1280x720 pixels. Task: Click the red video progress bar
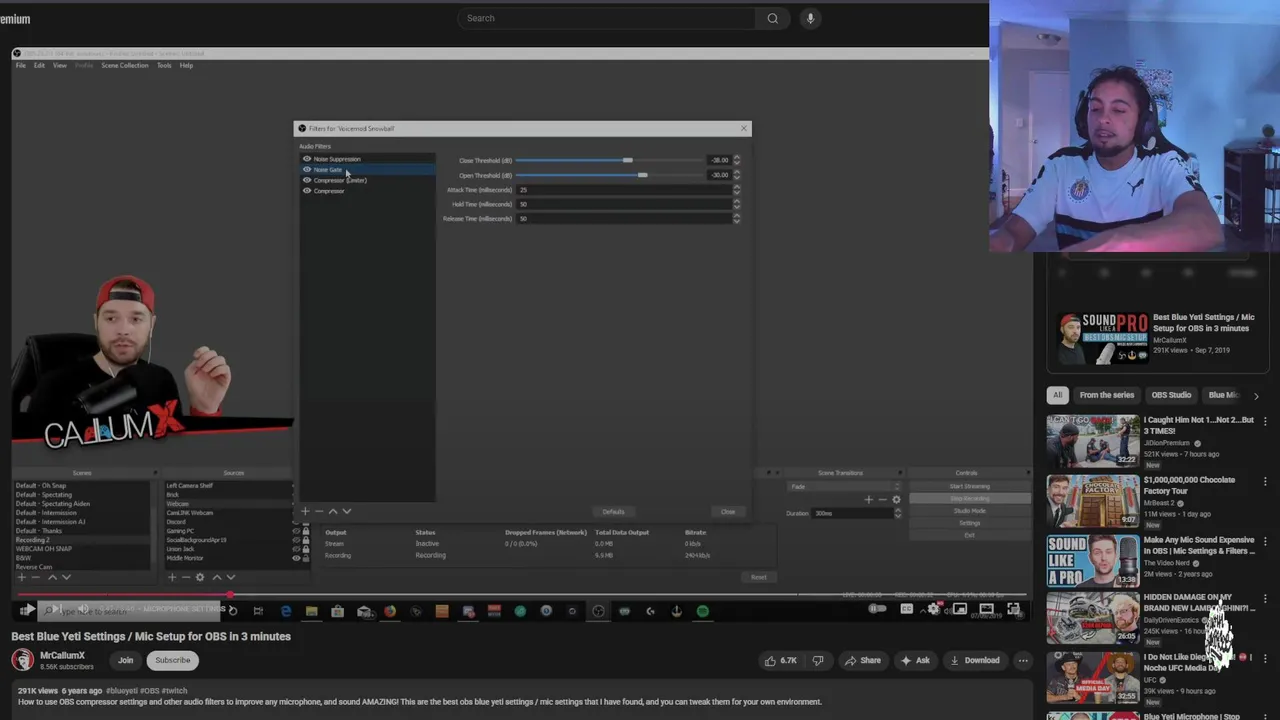(123, 595)
